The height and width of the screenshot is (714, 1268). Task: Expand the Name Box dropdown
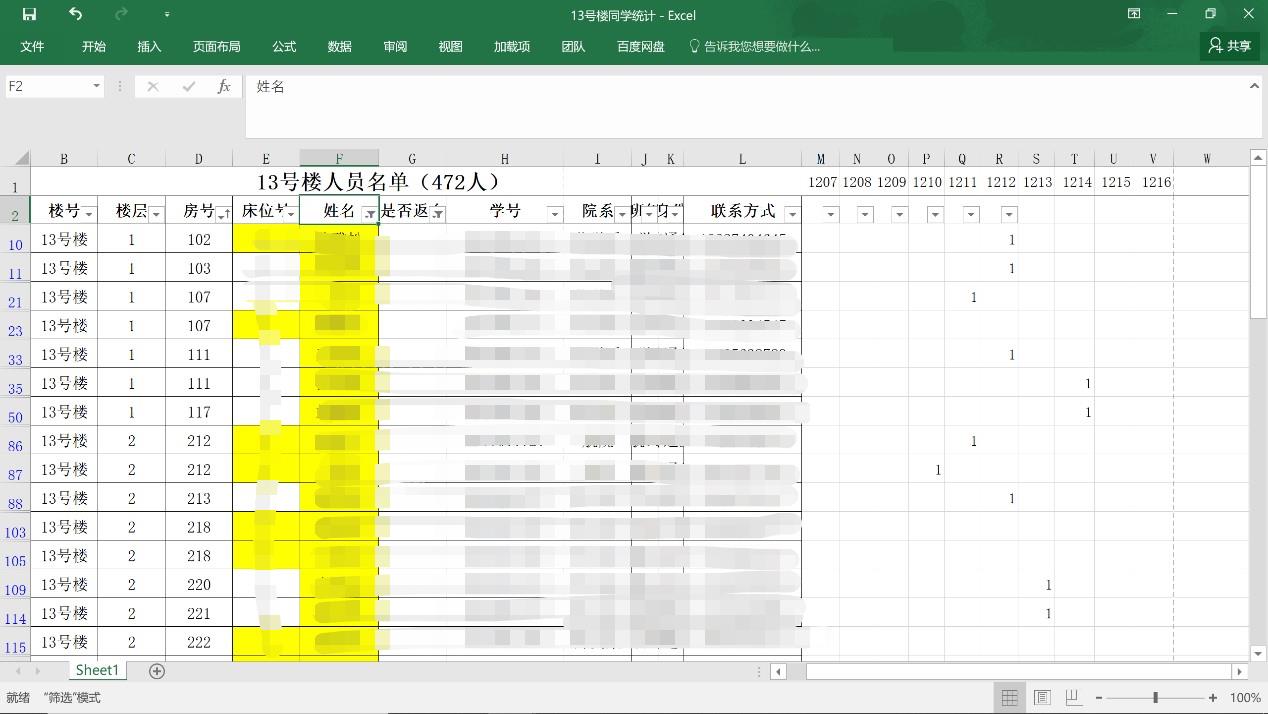point(96,87)
